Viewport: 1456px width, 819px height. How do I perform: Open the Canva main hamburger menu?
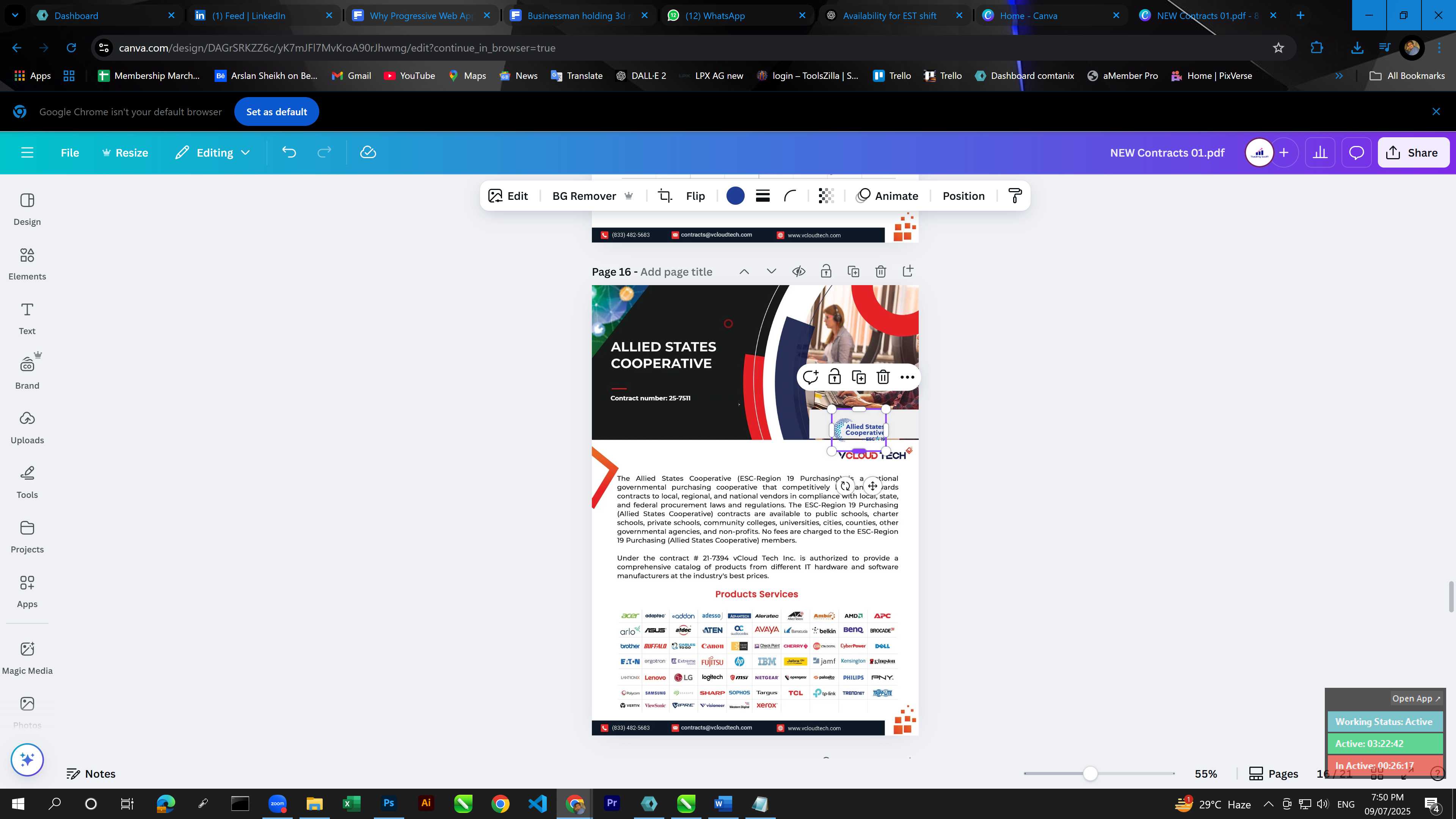tap(27, 152)
